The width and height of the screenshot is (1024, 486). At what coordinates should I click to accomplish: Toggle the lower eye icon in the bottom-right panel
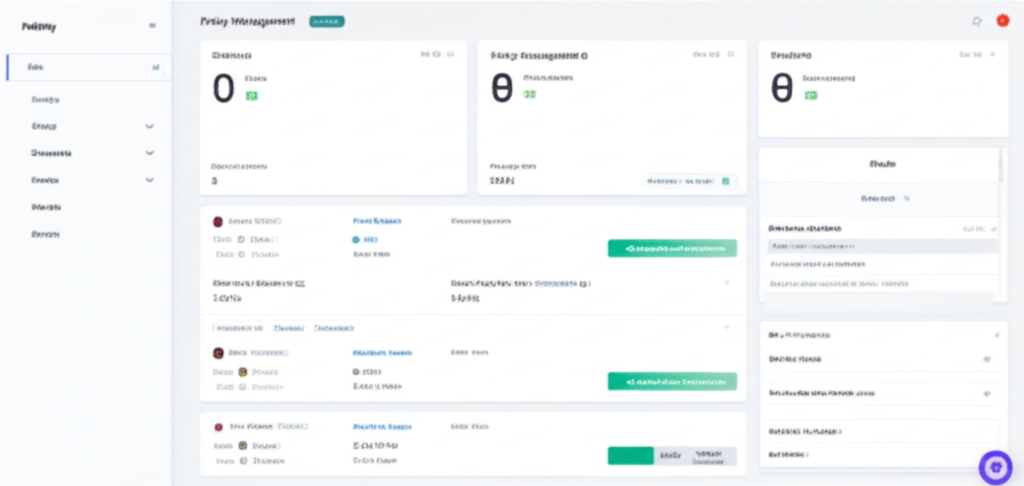(x=987, y=394)
